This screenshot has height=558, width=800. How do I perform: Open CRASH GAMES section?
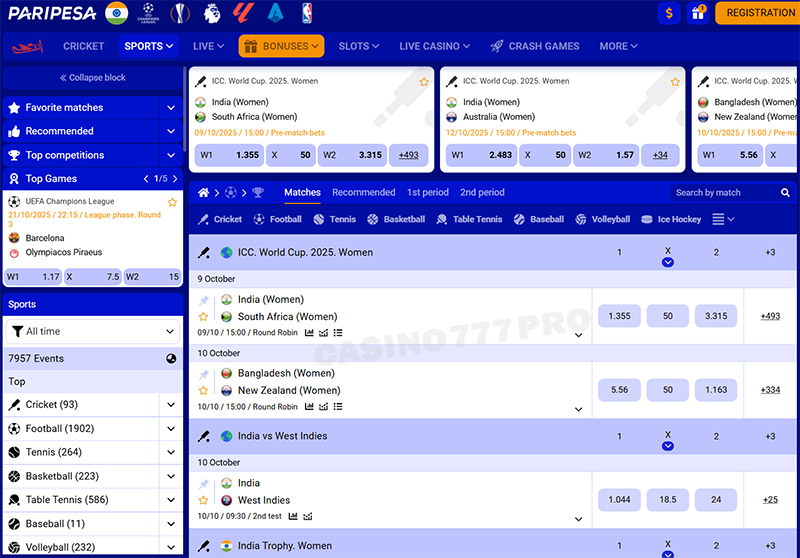(x=535, y=46)
